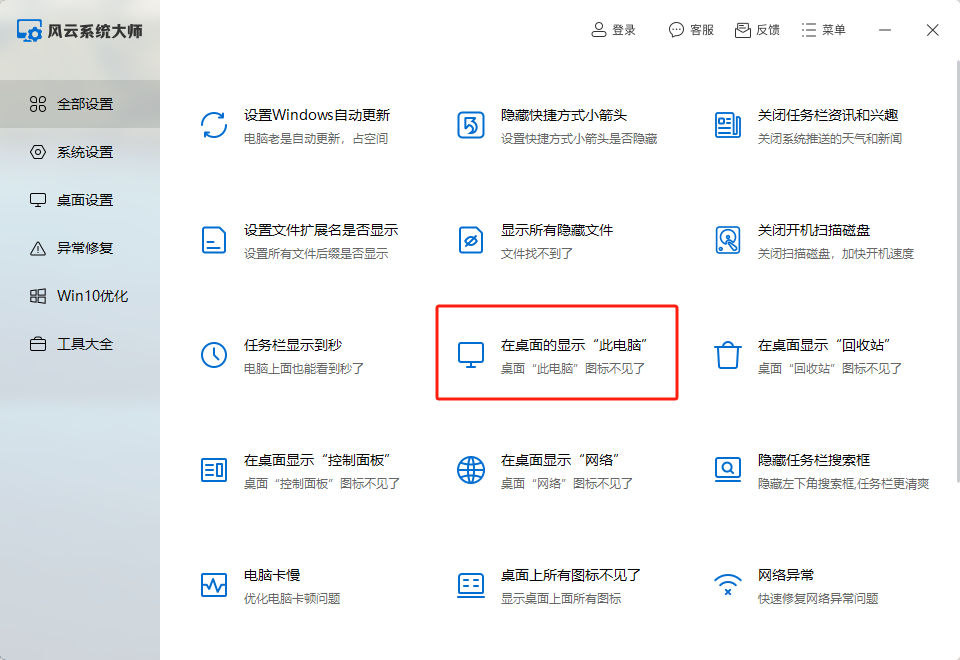Click the 此电脑 monitor icon
This screenshot has width=960, height=660.
[471, 355]
